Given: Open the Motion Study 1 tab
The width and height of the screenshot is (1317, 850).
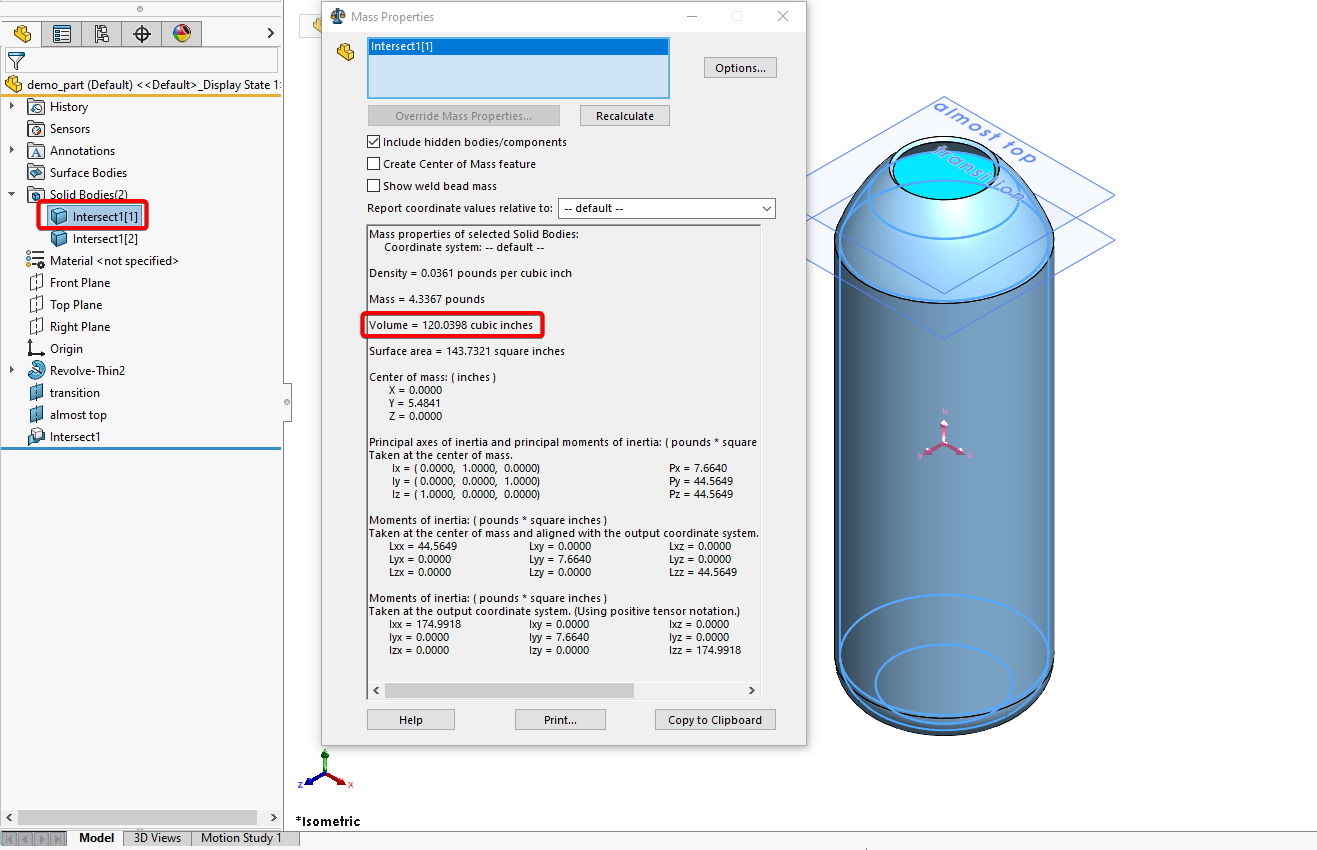Looking at the screenshot, I should pos(241,838).
